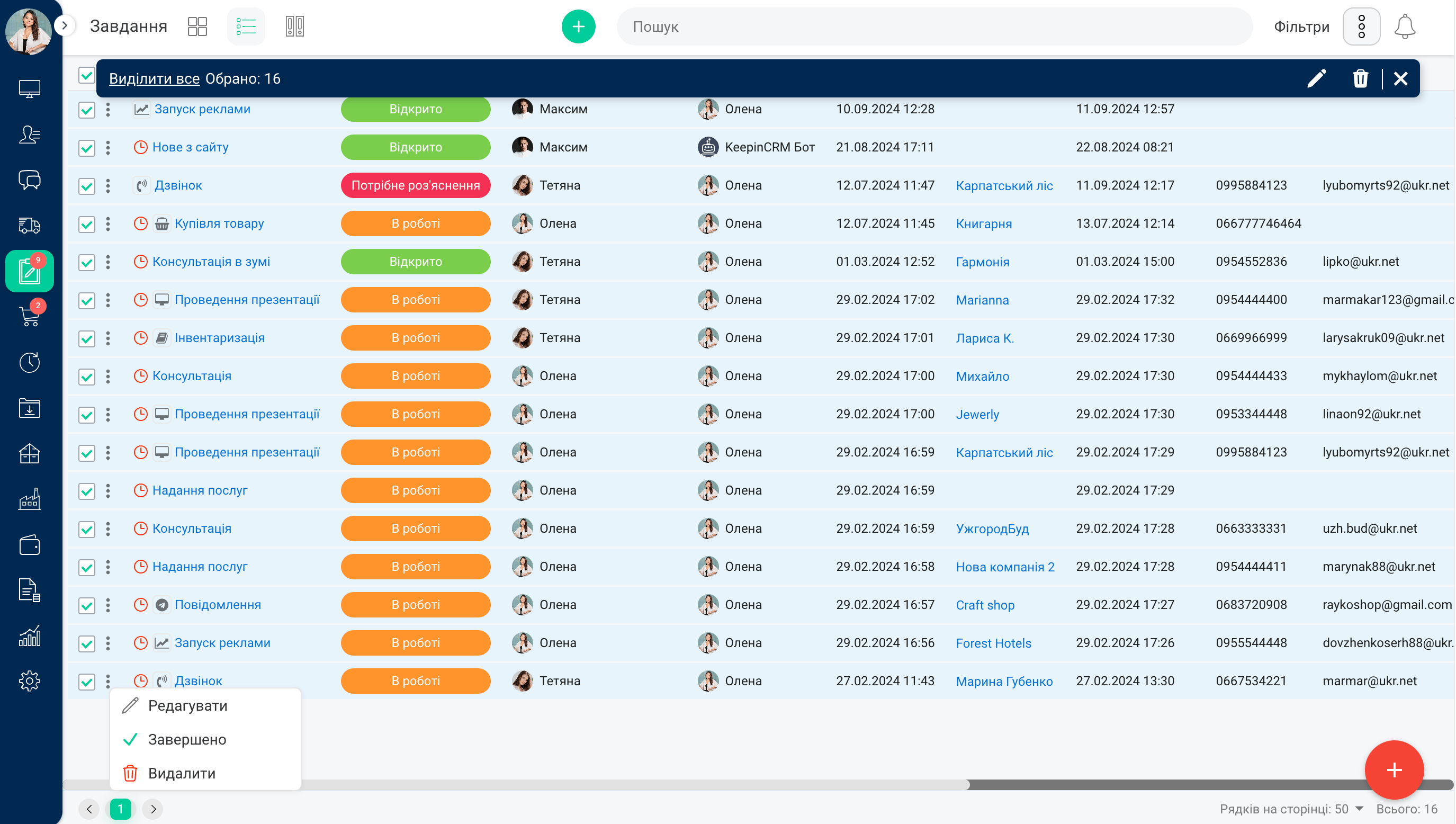Click the bulk edit pencil icon
Image resolution: width=1456 pixels, height=824 pixels.
(1316, 78)
